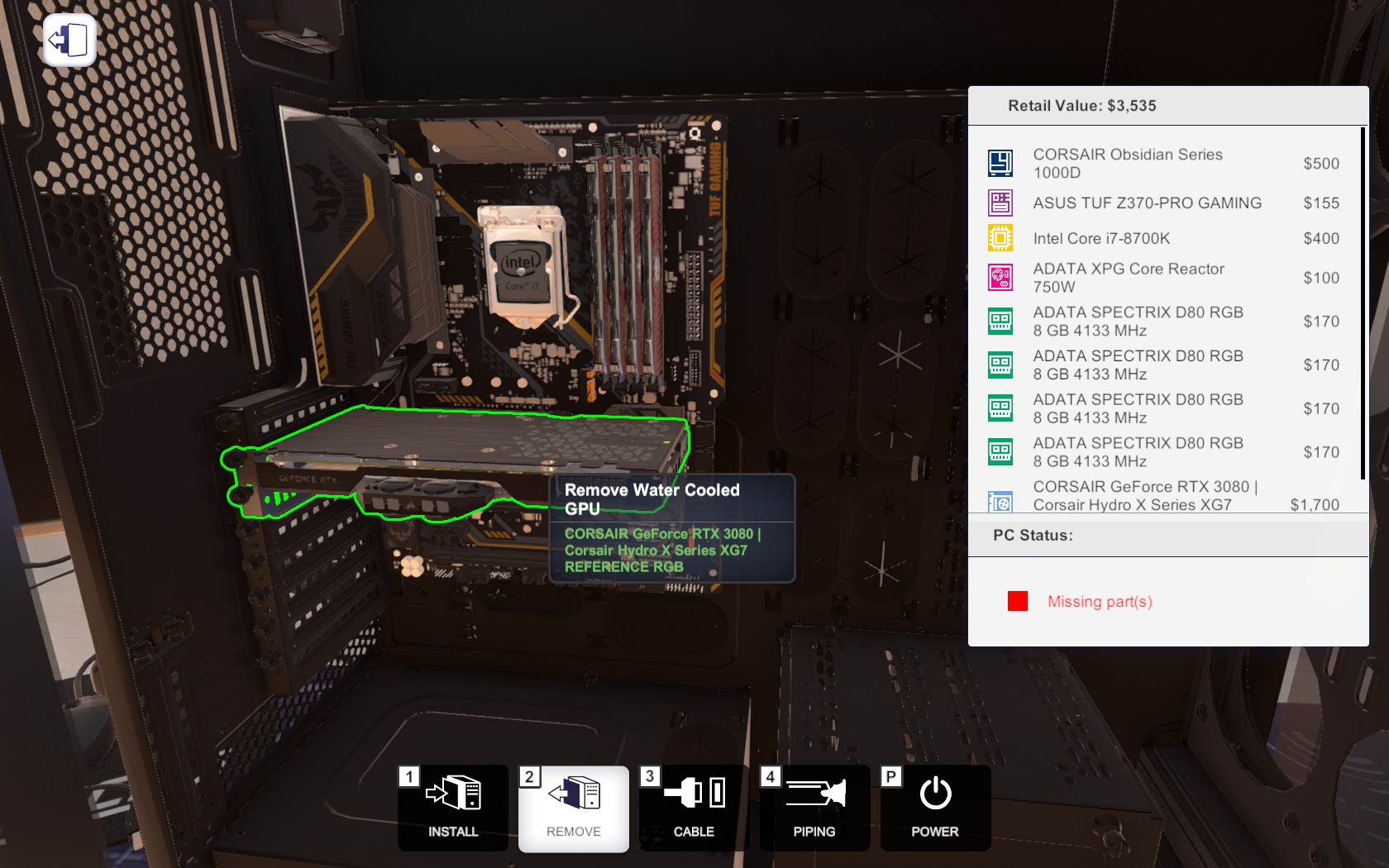Click the RAM icon beside the third ADATA SPECTRIX D80
Screen dimensions: 1389x868
click(1000, 408)
